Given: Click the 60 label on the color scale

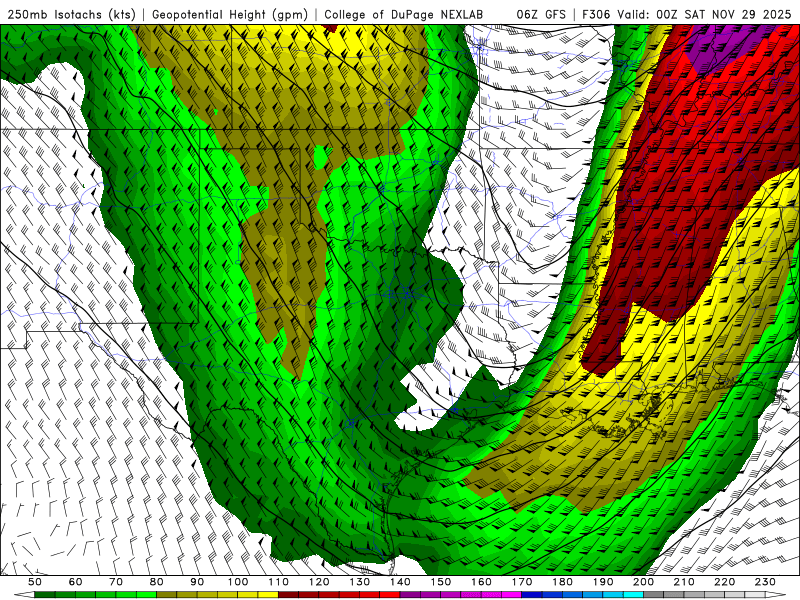Looking at the screenshot, I should pyautogui.click(x=76, y=582).
